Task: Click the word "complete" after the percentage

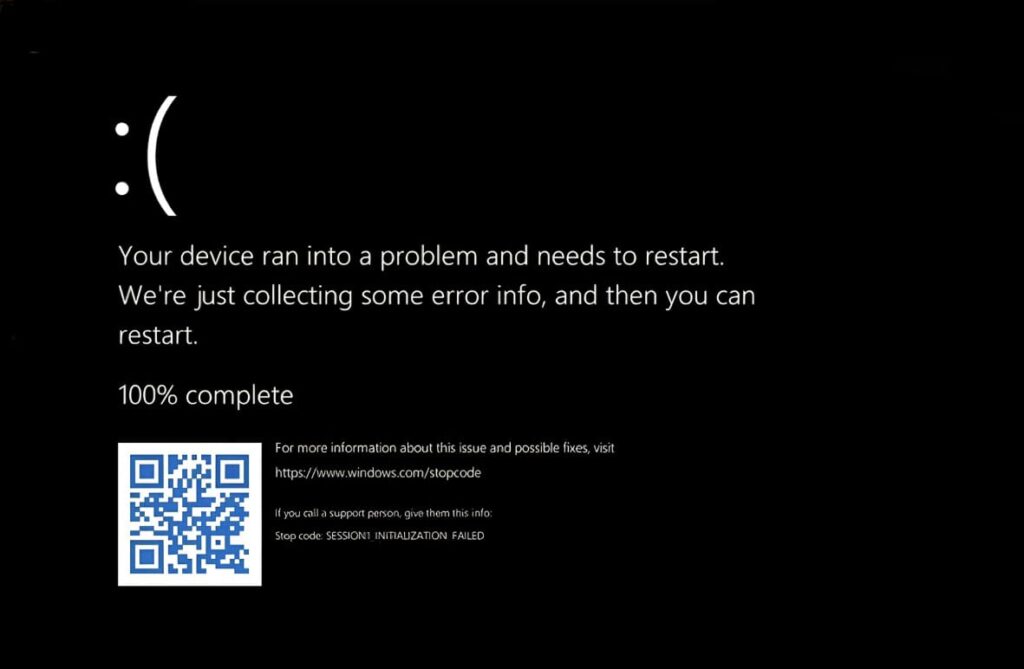Action: pyautogui.click(x=239, y=397)
